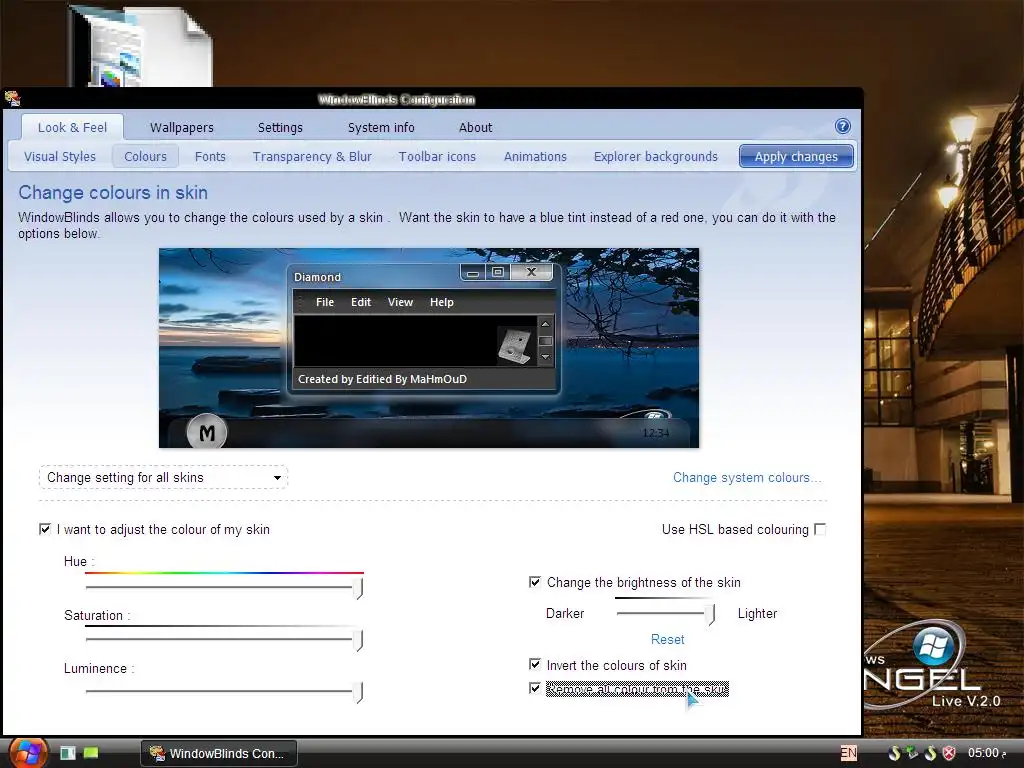The width and height of the screenshot is (1024, 768).
Task: Click the green quick launch taskbar icon
Action: (x=91, y=753)
